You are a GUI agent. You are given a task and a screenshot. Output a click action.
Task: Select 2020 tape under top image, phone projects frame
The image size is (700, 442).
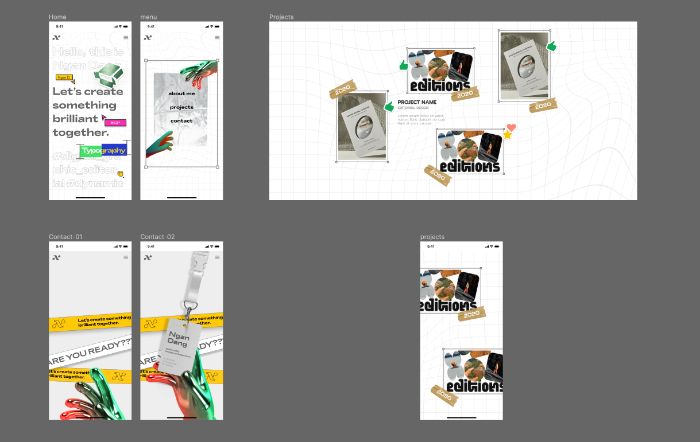(472, 314)
